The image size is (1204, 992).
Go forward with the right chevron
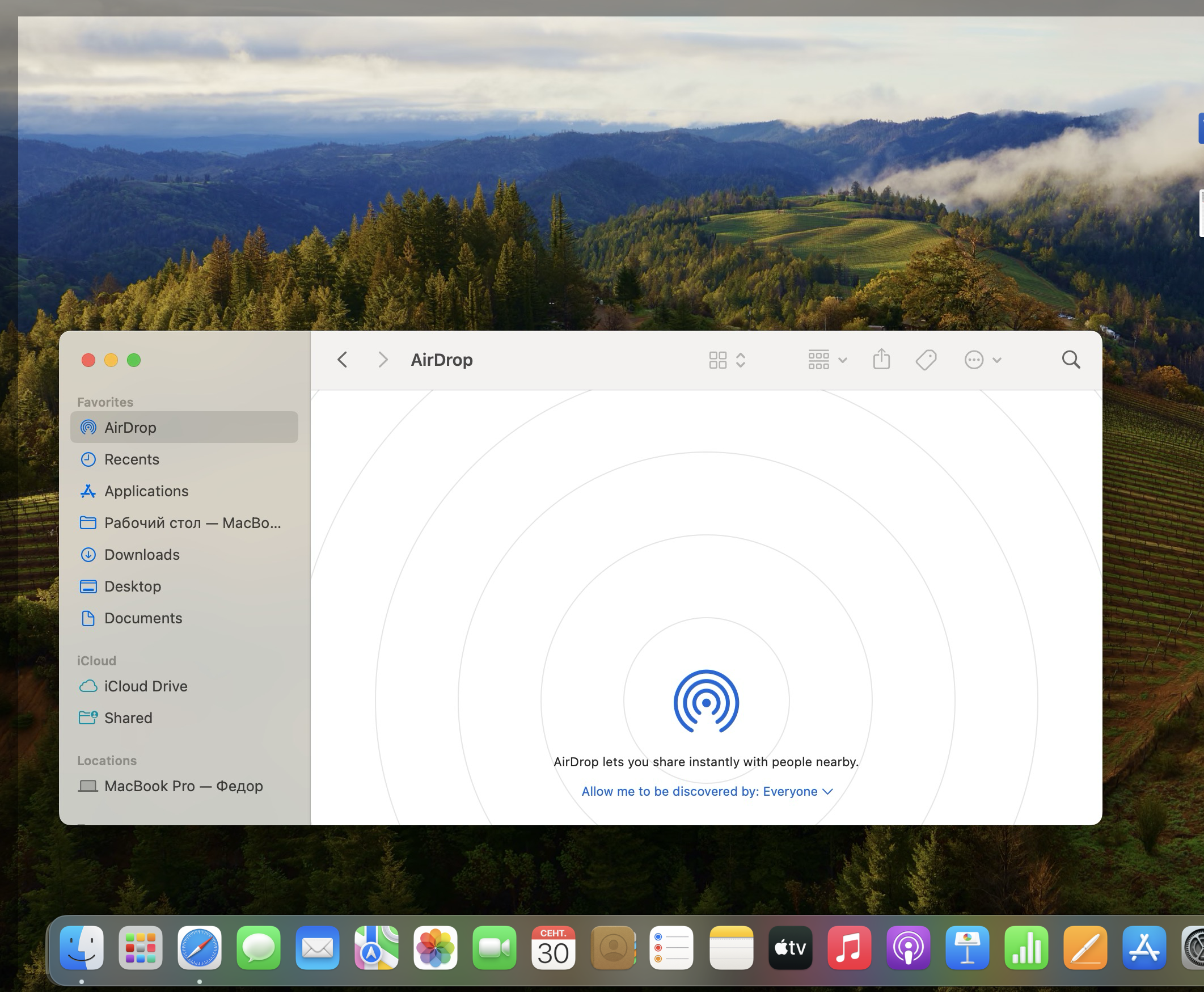point(383,360)
